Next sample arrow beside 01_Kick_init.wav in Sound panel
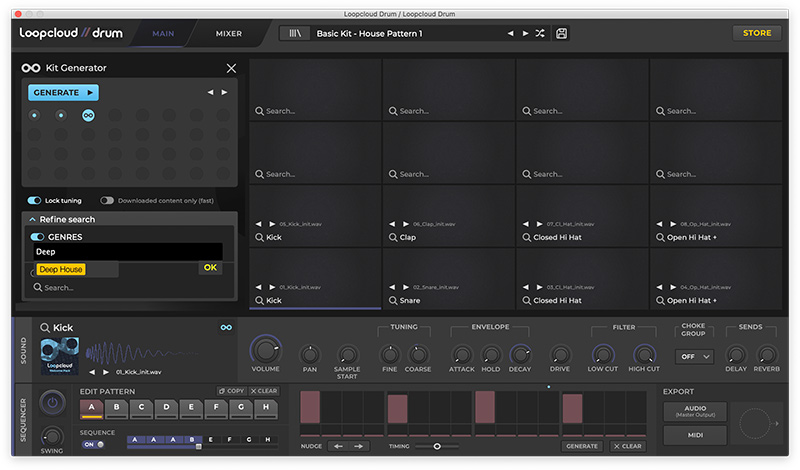Viewport: 800px width, 470px height. pyautogui.click(x=106, y=372)
